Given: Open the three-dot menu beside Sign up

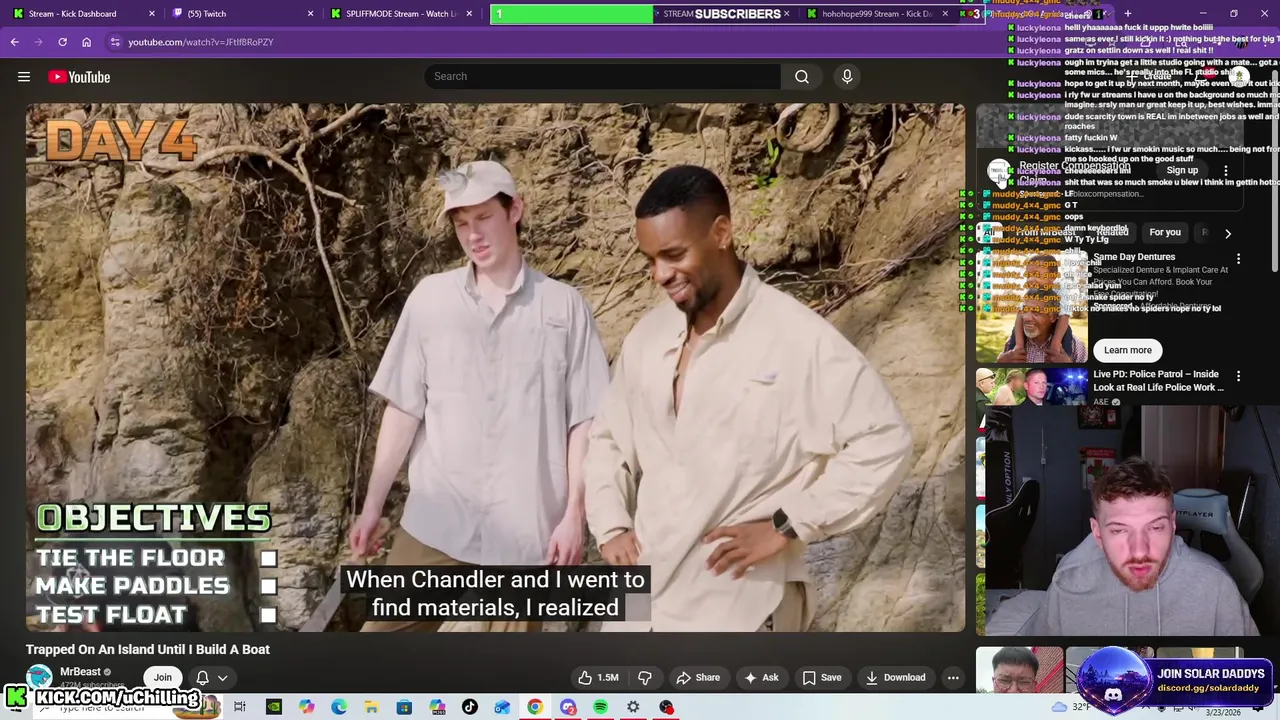Looking at the screenshot, I should tap(1226, 171).
